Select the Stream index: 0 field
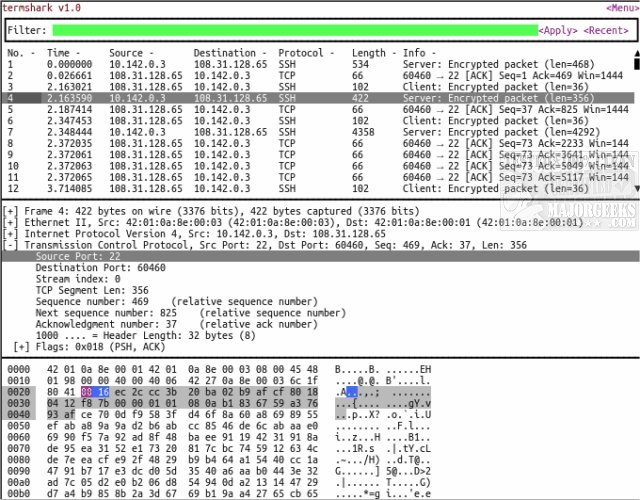Viewport: 640px width, 500px height. click(78, 279)
